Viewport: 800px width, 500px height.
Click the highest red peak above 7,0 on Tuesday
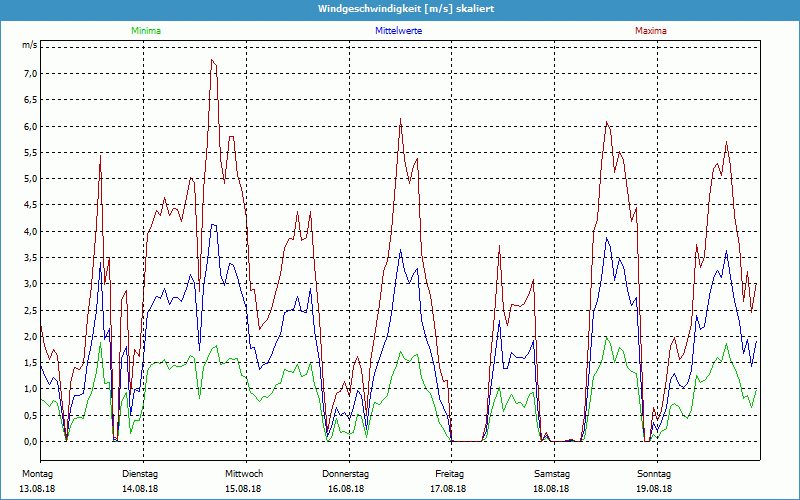pyautogui.click(x=212, y=60)
